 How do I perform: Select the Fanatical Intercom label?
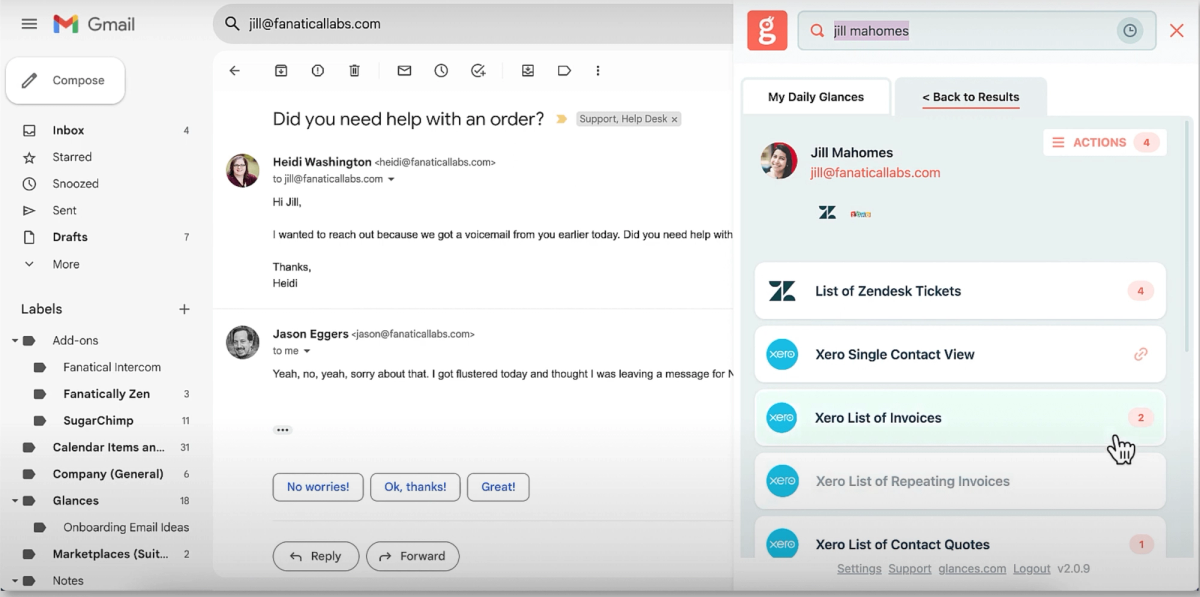[111, 367]
